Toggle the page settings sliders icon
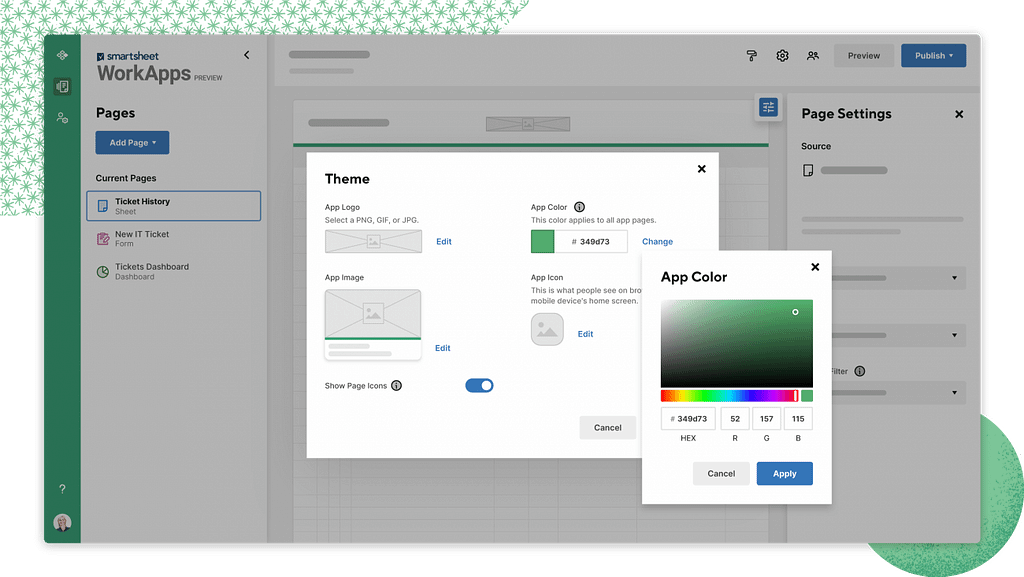This screenshot has width=1024, height=577. click(768, 107)
